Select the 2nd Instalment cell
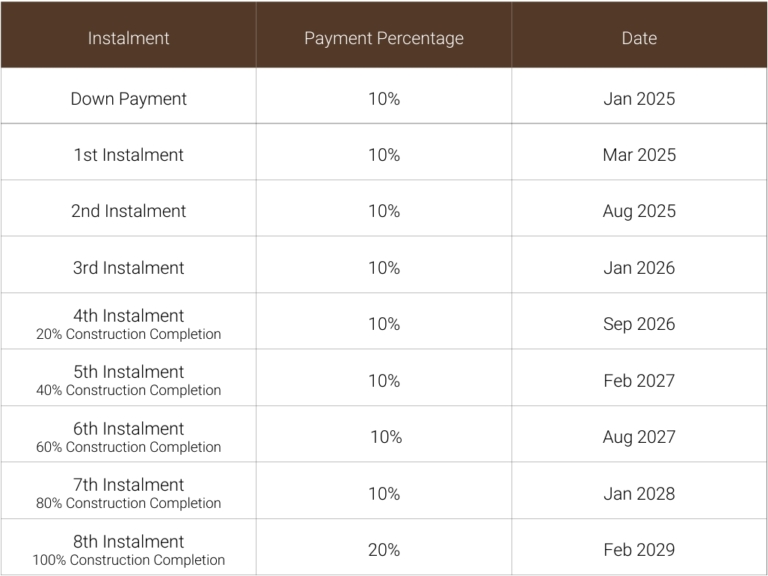Screen dimensions: 768x576 point(128,211)
